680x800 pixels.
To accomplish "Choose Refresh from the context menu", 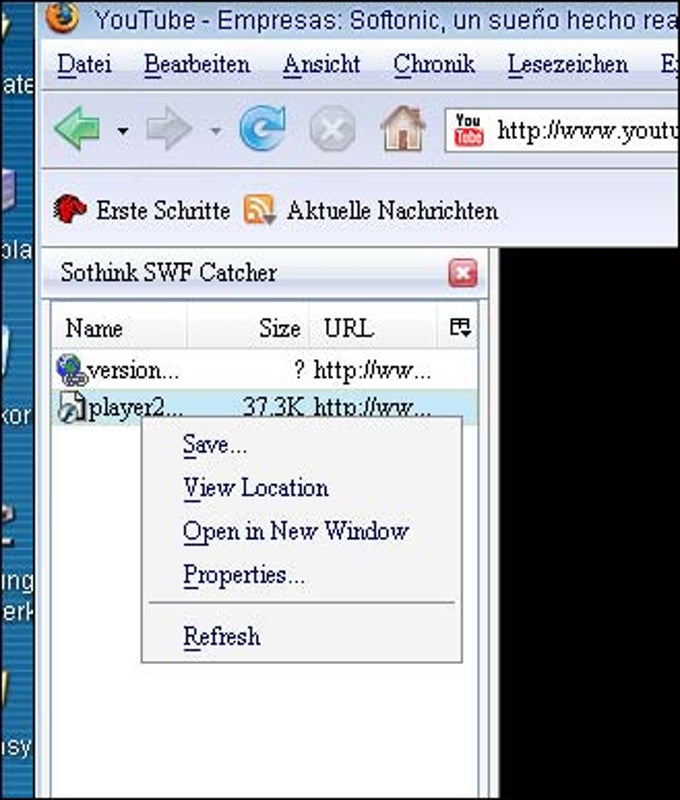I will (301, 637).
